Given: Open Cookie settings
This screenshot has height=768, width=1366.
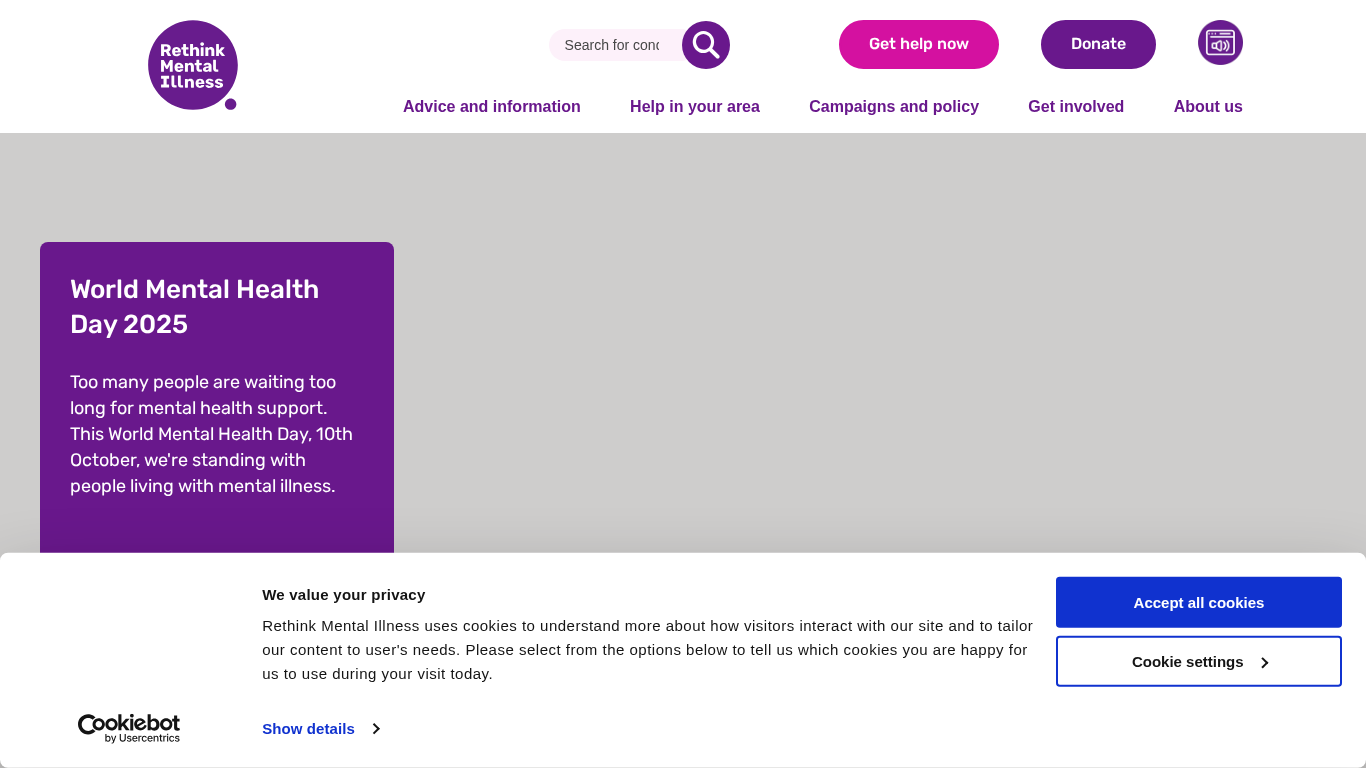Looking at the screenshot, I should click(x=1187, y=662).
